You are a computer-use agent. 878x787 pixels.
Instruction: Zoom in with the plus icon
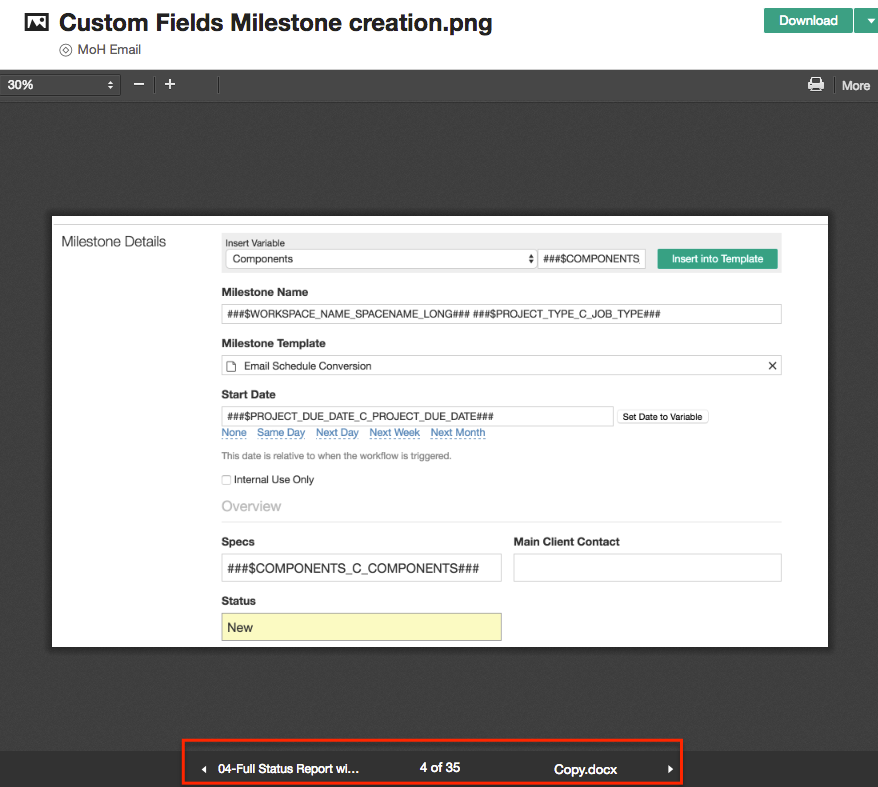170,84
